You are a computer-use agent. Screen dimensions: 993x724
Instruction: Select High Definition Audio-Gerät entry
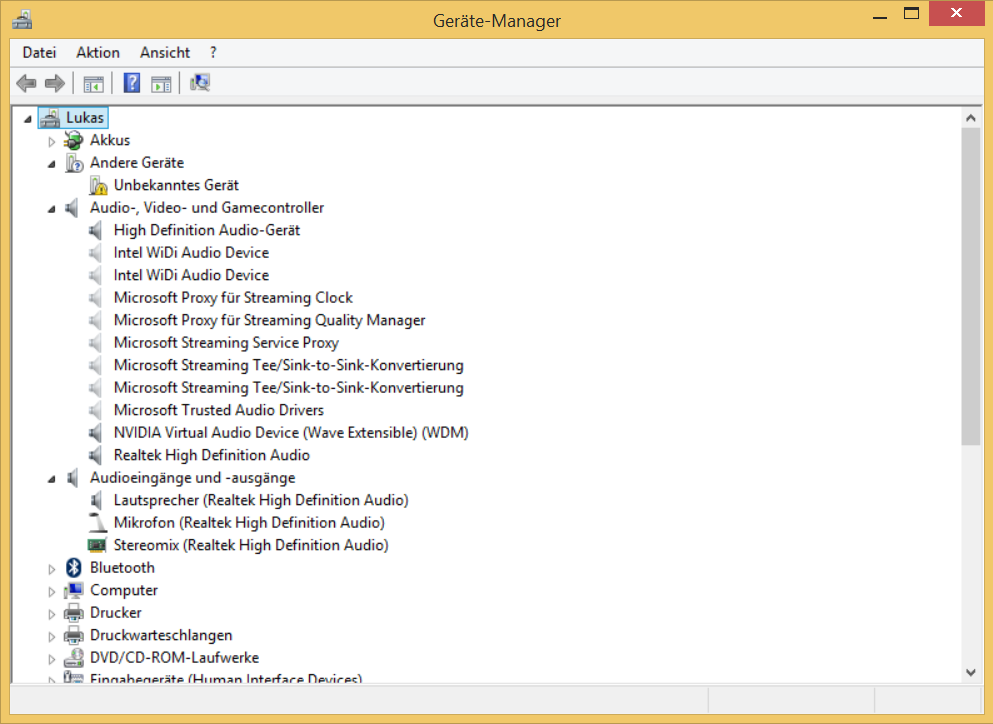[207, 231]
